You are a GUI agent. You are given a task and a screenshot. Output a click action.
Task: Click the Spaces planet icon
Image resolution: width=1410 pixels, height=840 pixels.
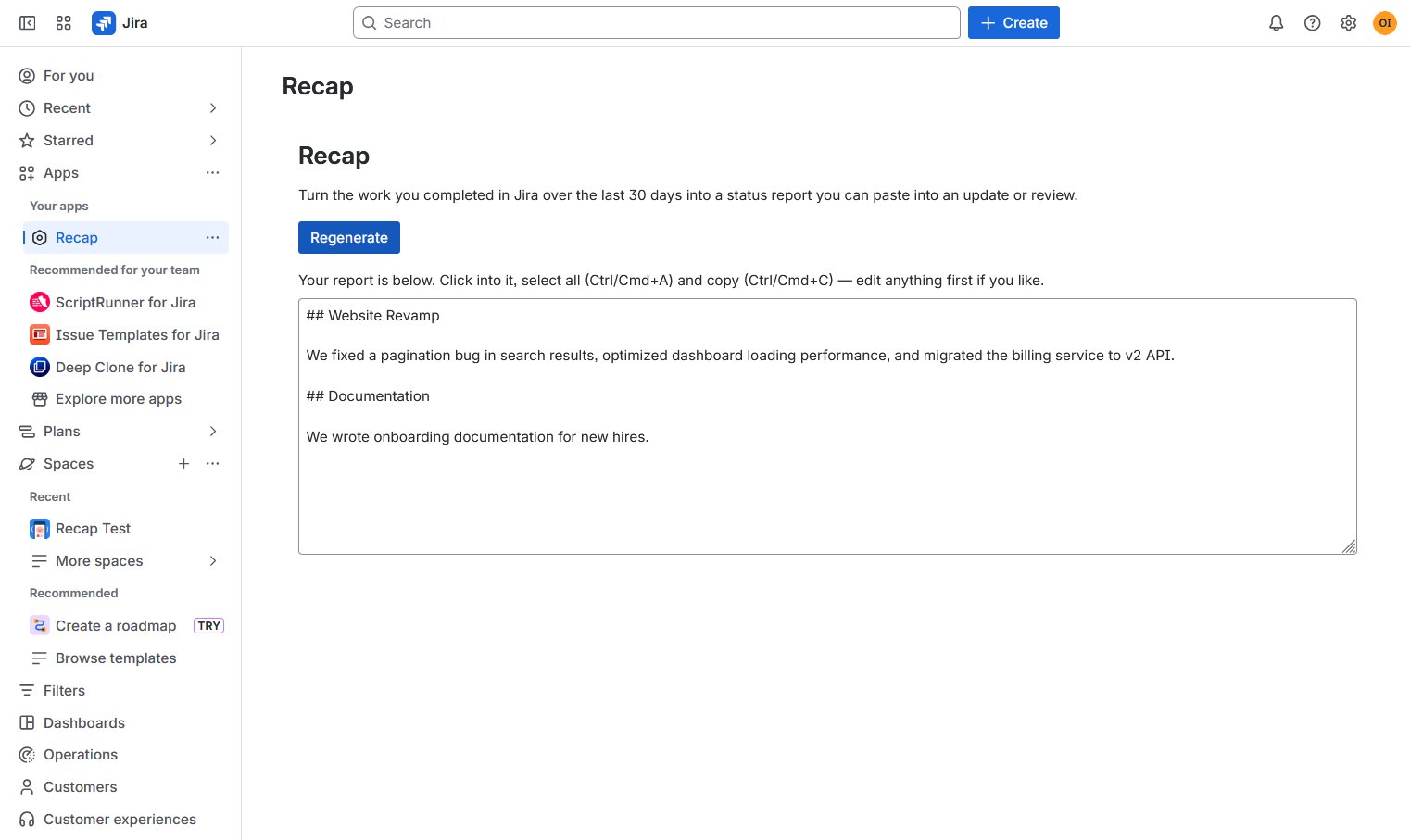(x=27, y=464)
